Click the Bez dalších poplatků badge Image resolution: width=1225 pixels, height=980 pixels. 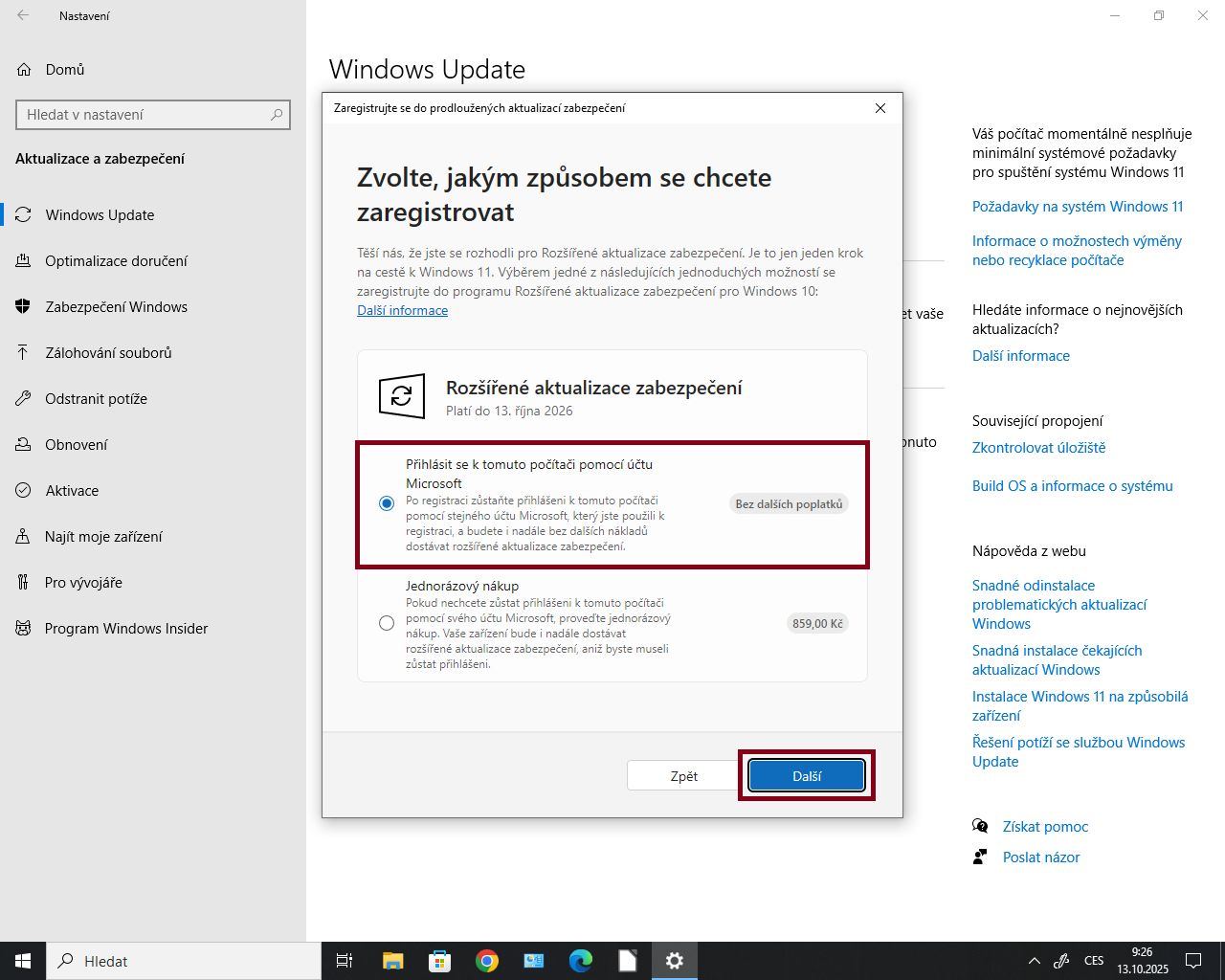coord(790,504)
